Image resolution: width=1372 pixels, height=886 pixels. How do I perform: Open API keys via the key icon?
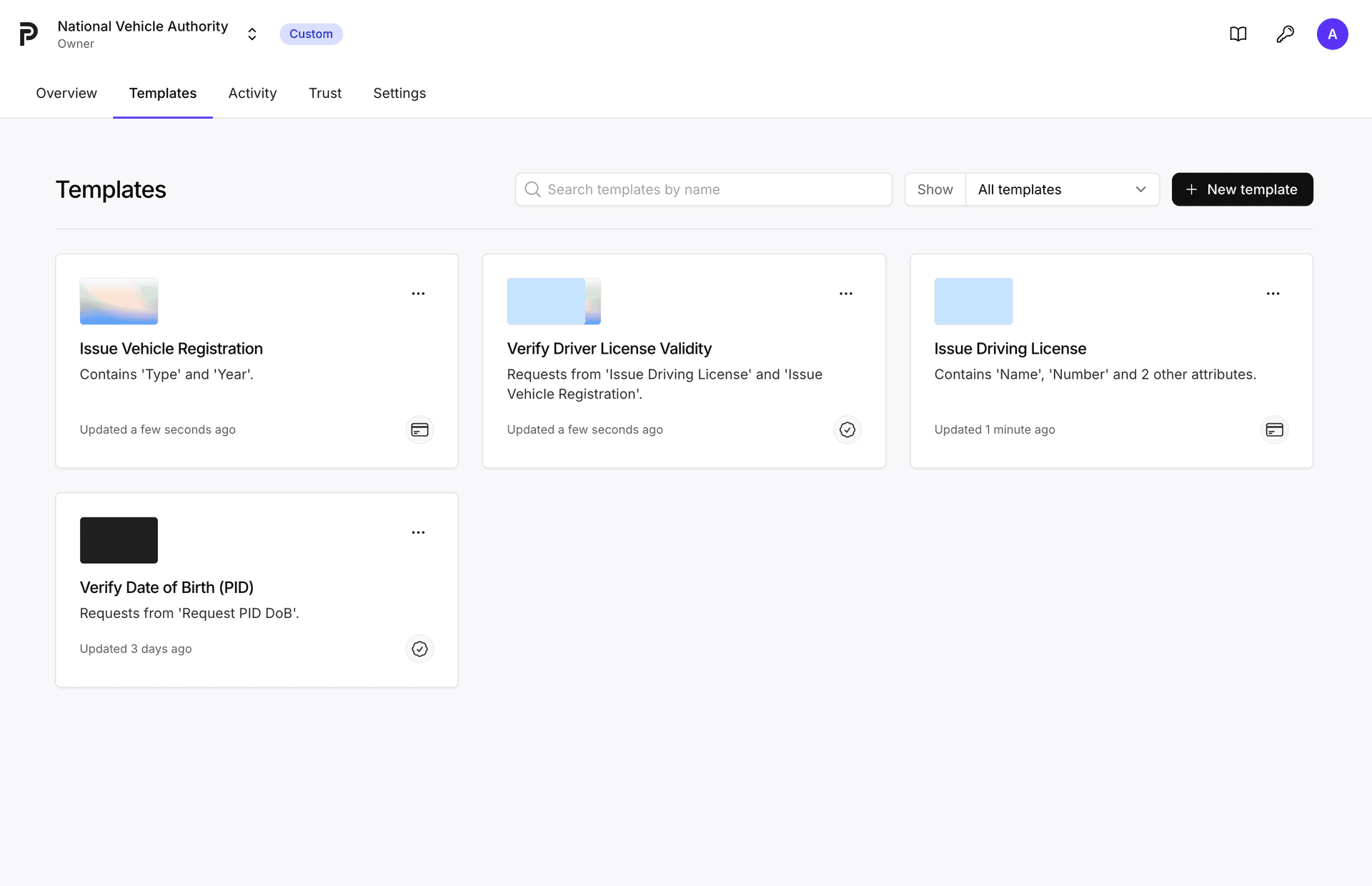(x=1286, y=34)
